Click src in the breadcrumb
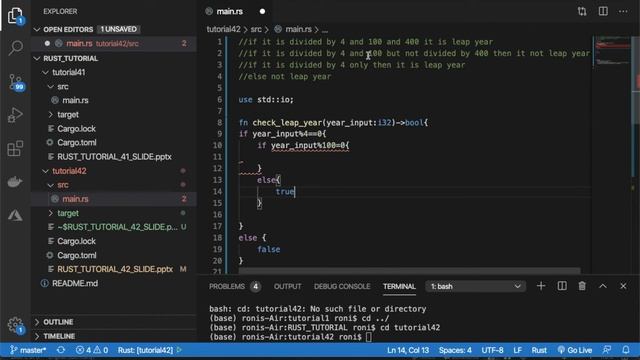The image size is (640, 360). (256, 29)
